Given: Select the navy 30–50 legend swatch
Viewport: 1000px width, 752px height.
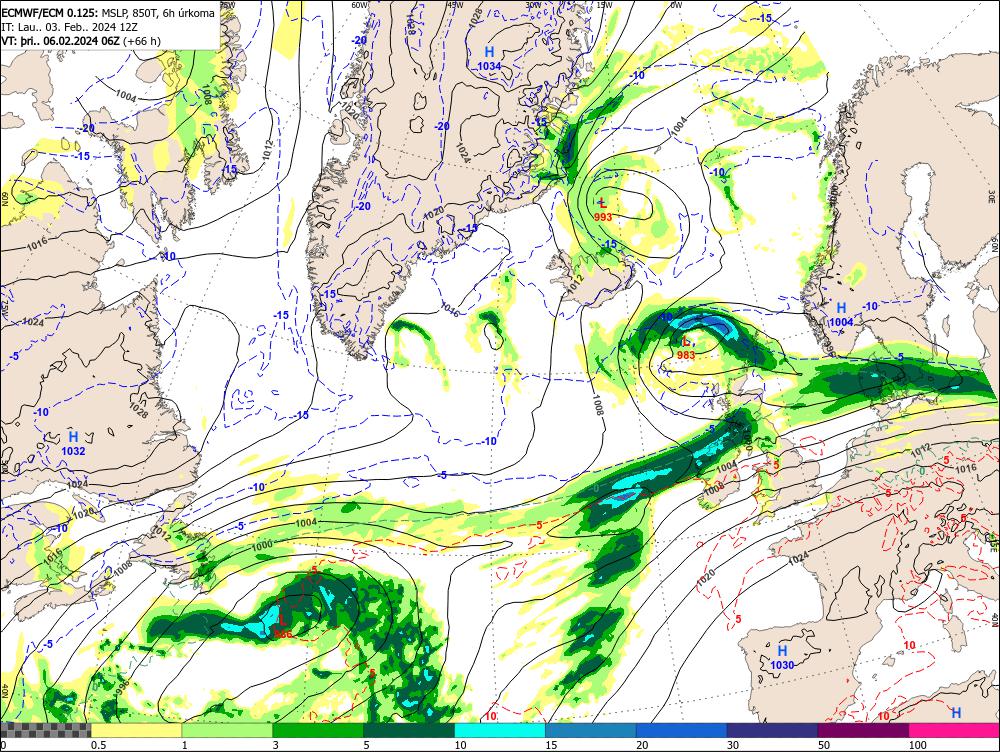Looking at the screenshot, I should (772, 730).
